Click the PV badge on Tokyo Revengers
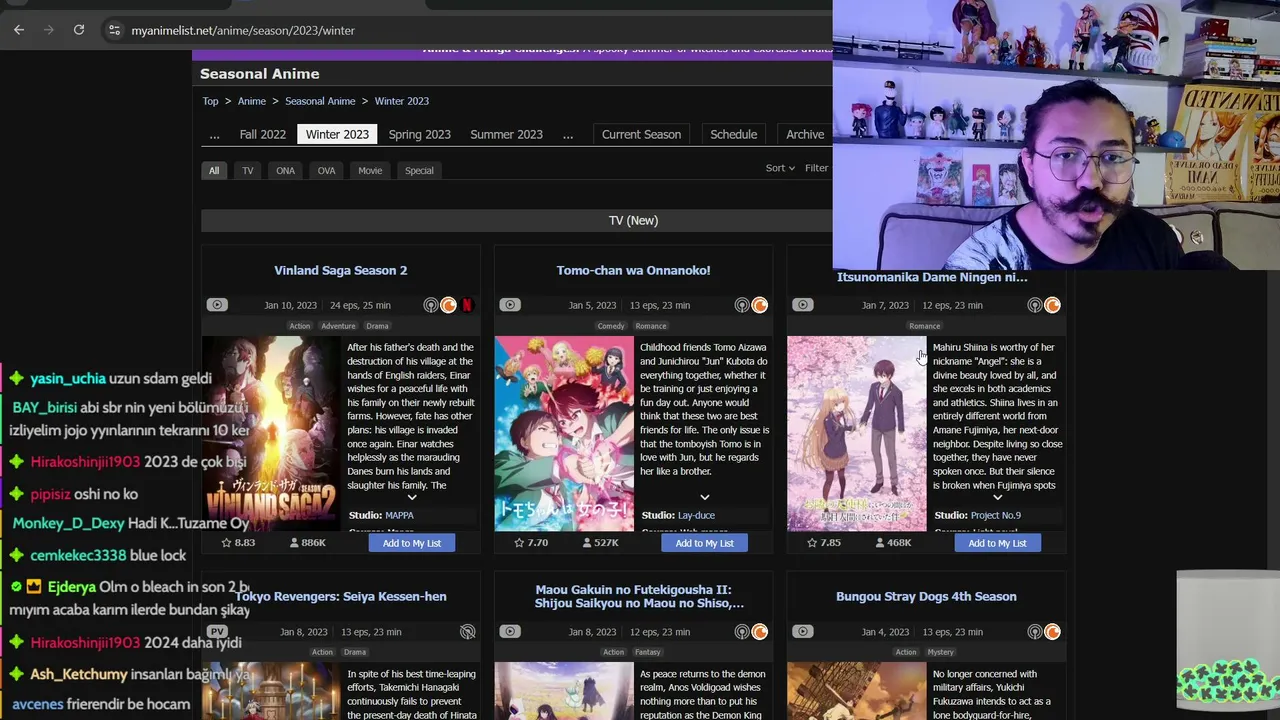This screenshot has width=1280, height=720. click(x=217, y=632)
